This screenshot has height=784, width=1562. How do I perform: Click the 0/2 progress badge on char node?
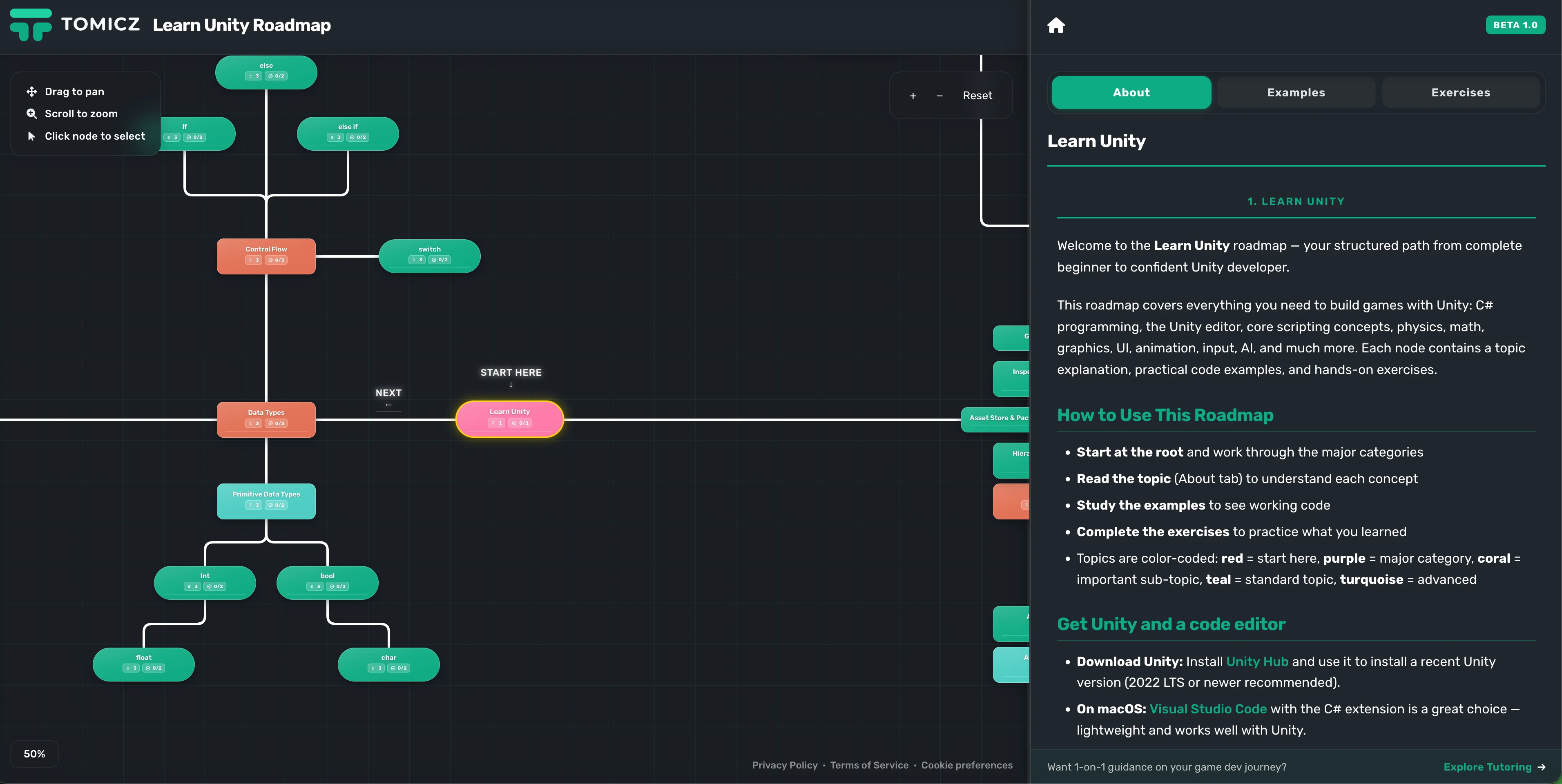click(x=399, y=668)
